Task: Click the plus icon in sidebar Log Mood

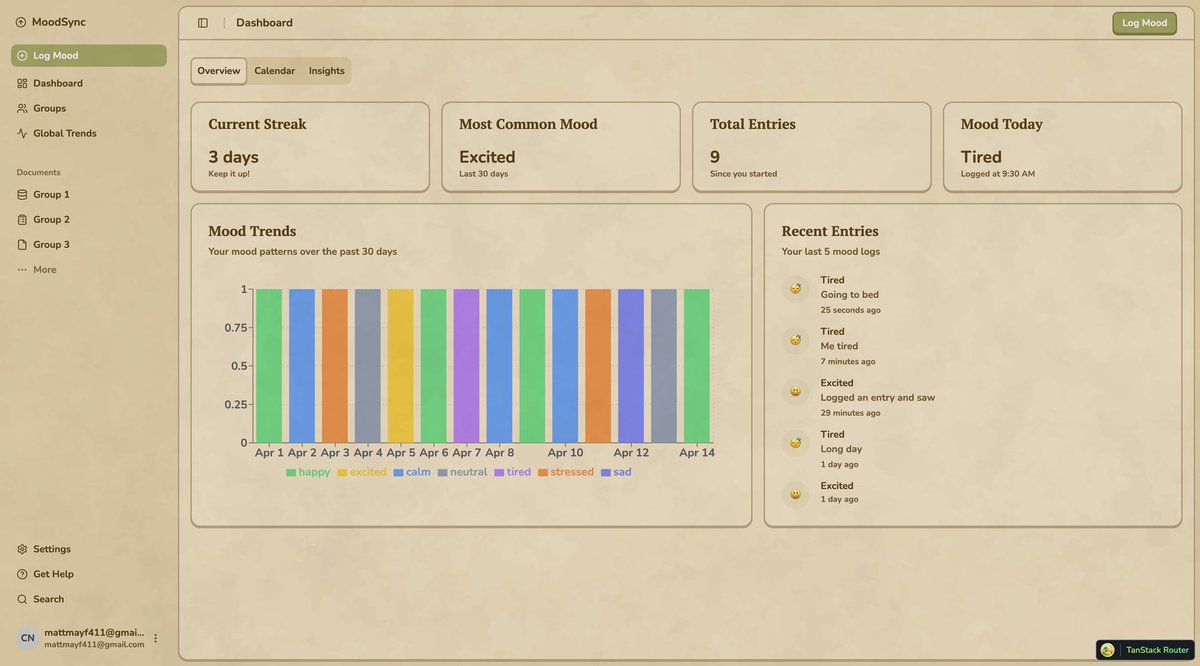Action: pos(22,56)
